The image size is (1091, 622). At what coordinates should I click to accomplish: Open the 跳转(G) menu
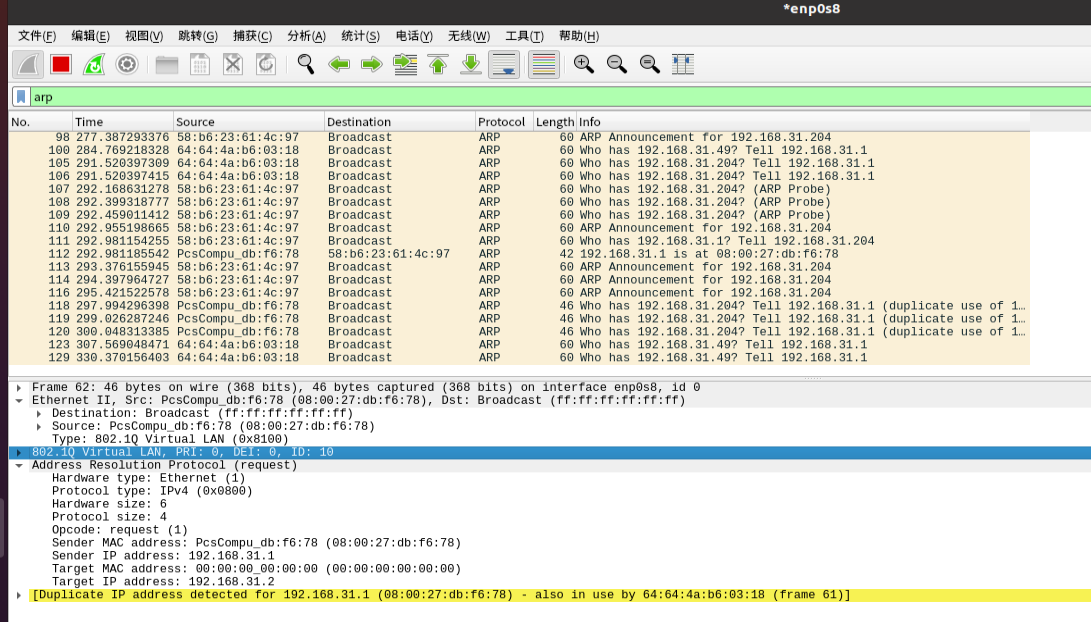click(x=198, y=36)
